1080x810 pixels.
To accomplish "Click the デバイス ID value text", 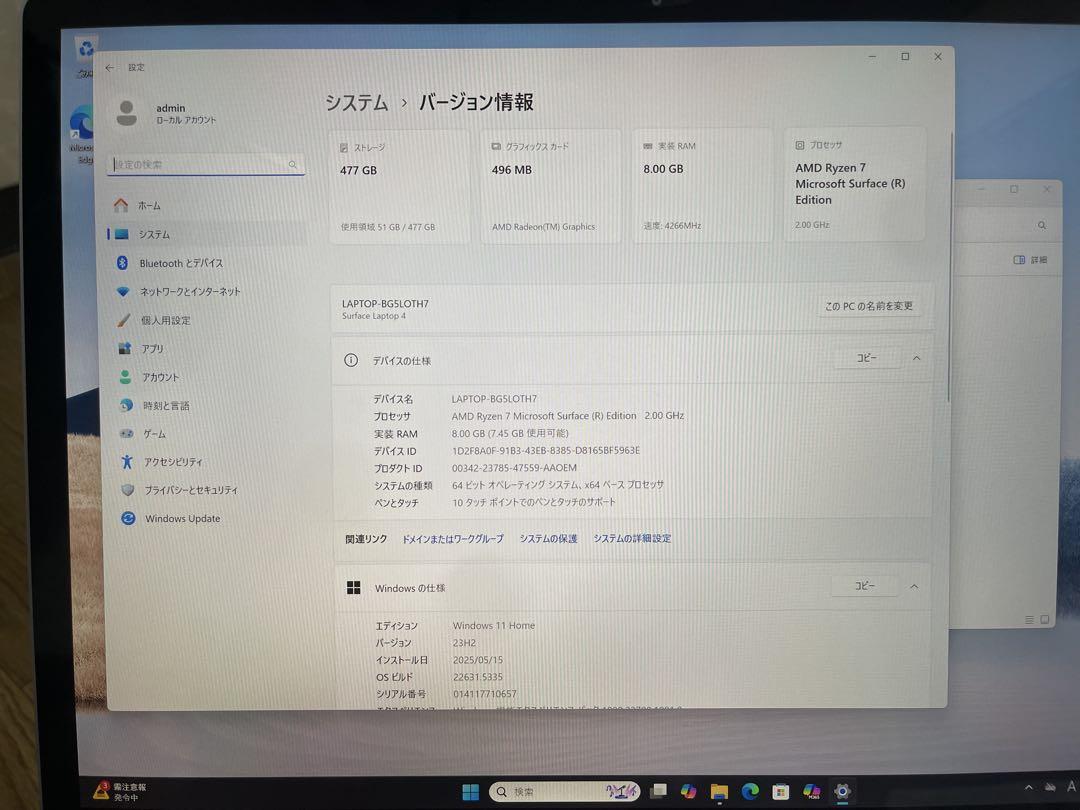I will tap(546, 450).
